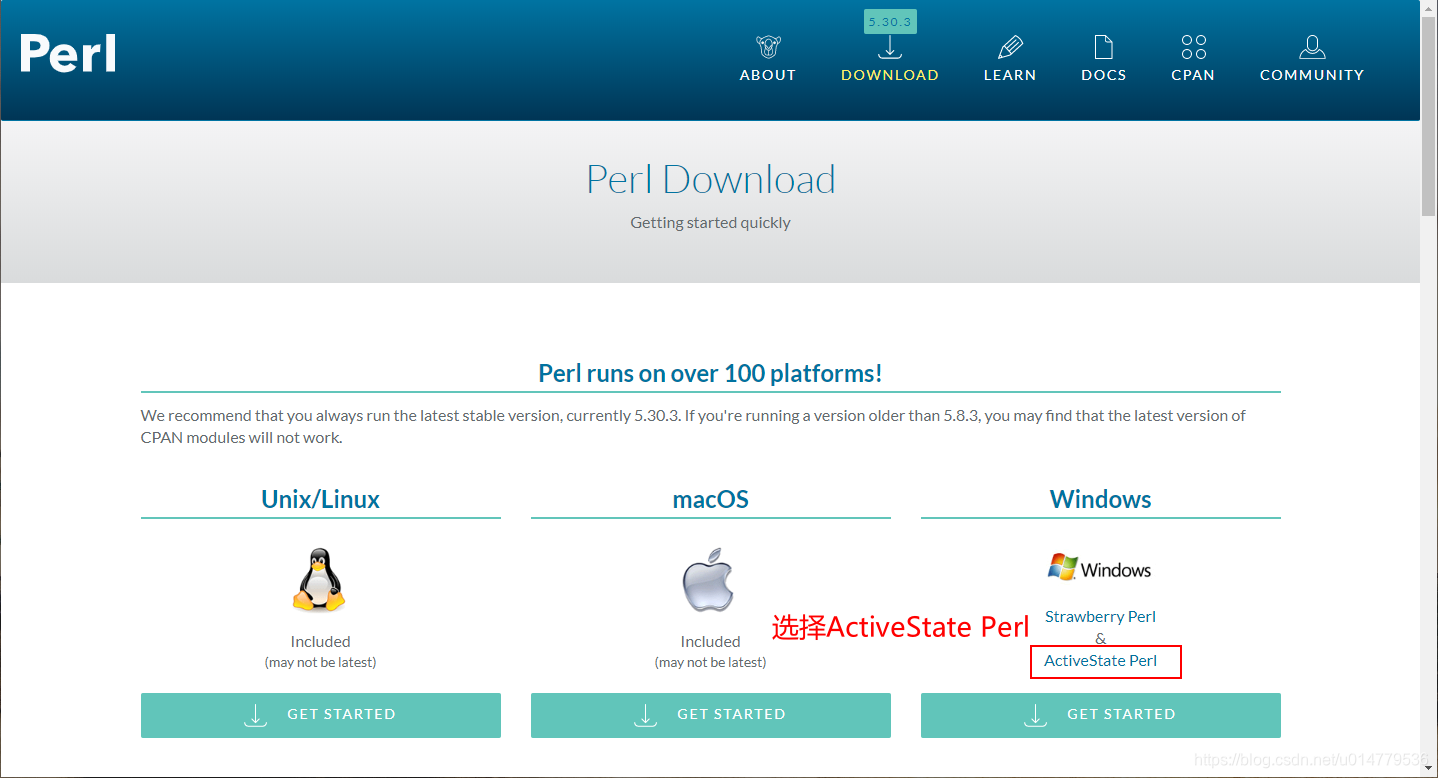Click the CPAN circles icon
Viewport: 1438px width, 778px height.
click(x=1193, y=47)
